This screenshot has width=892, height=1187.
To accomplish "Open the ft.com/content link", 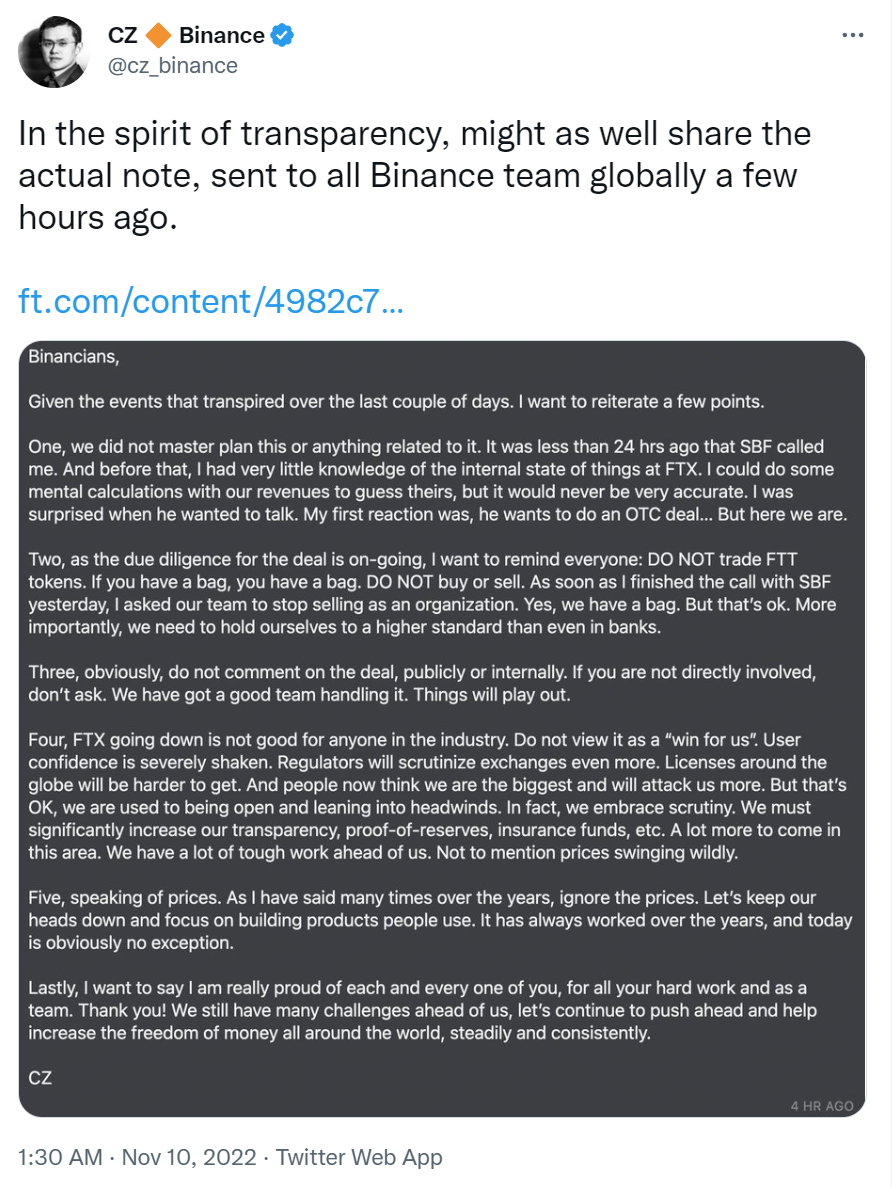I will tap(210, 301).
